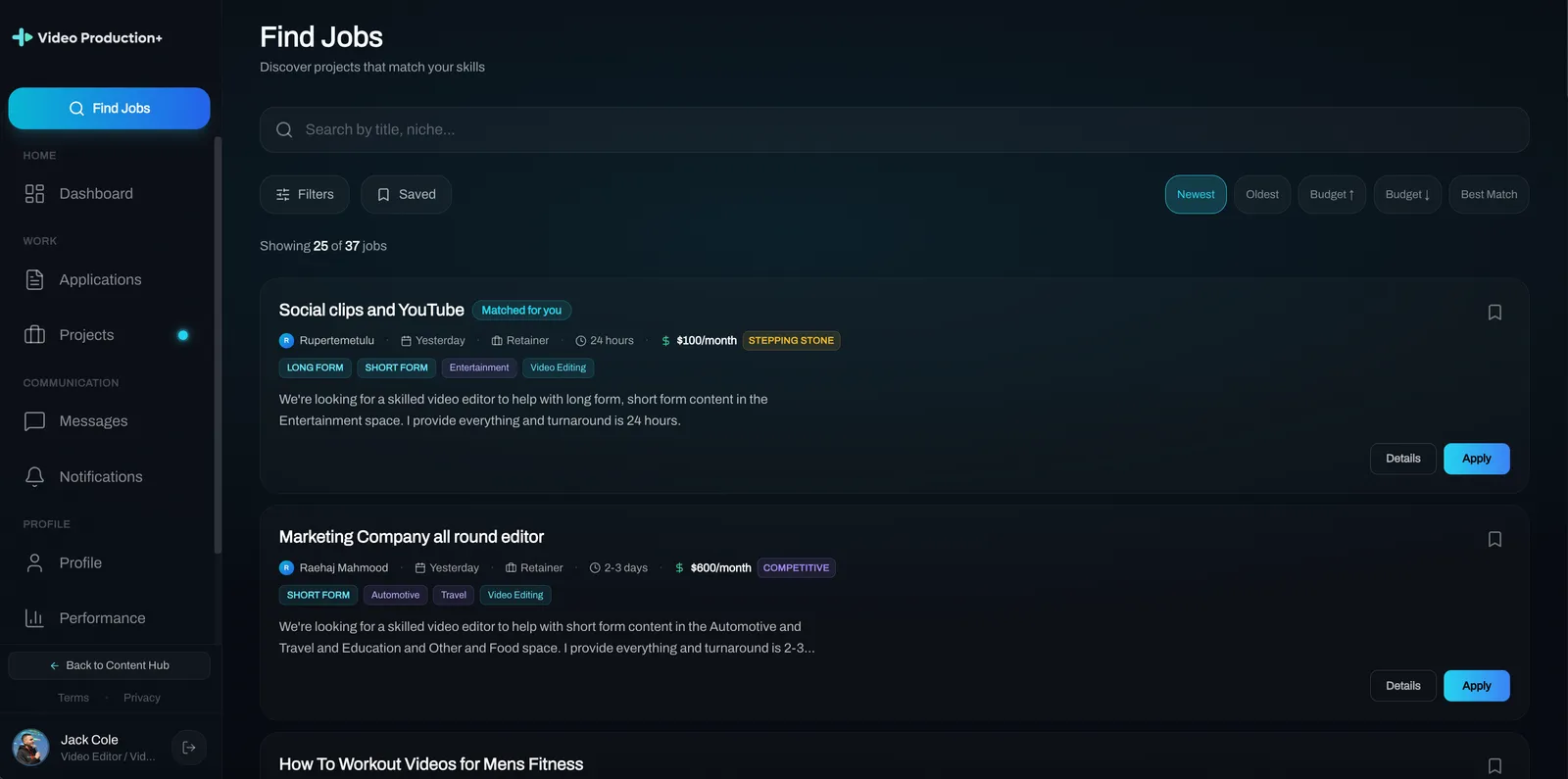Click the Projects briefcase icon
Image resolution: width=1568 pixels, height=779 pixels.
pos(34,335)
